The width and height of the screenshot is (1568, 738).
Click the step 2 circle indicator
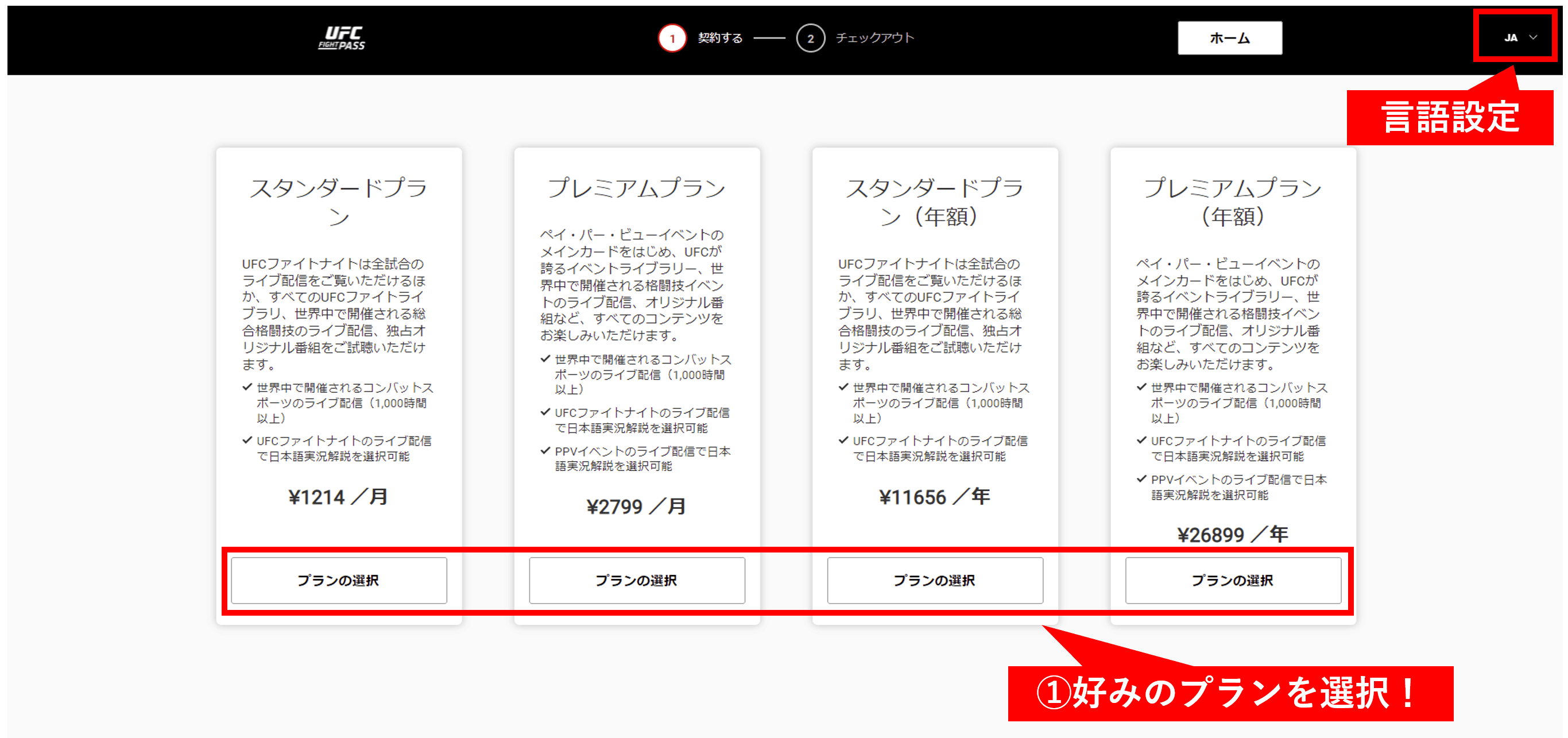(810, 38)
